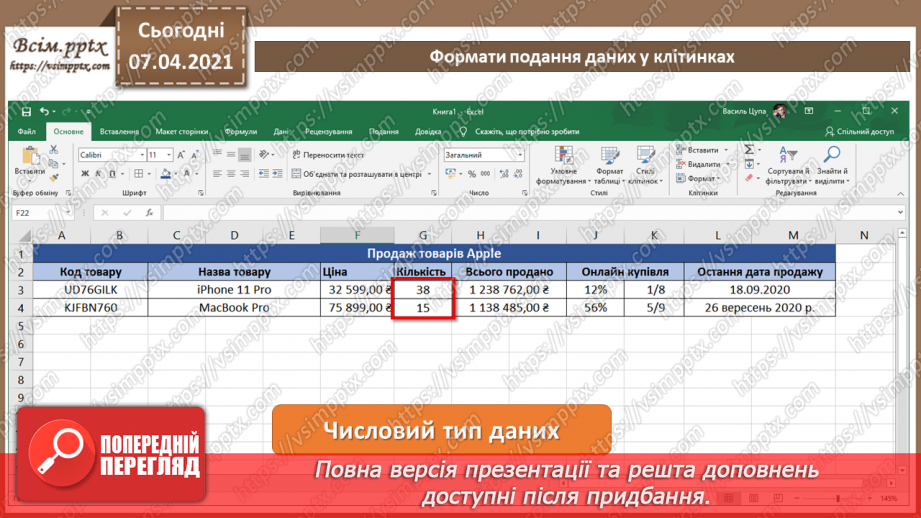Viewport: 921px width, 518px height.
Task: Select column F header
Action: (357, 236)
